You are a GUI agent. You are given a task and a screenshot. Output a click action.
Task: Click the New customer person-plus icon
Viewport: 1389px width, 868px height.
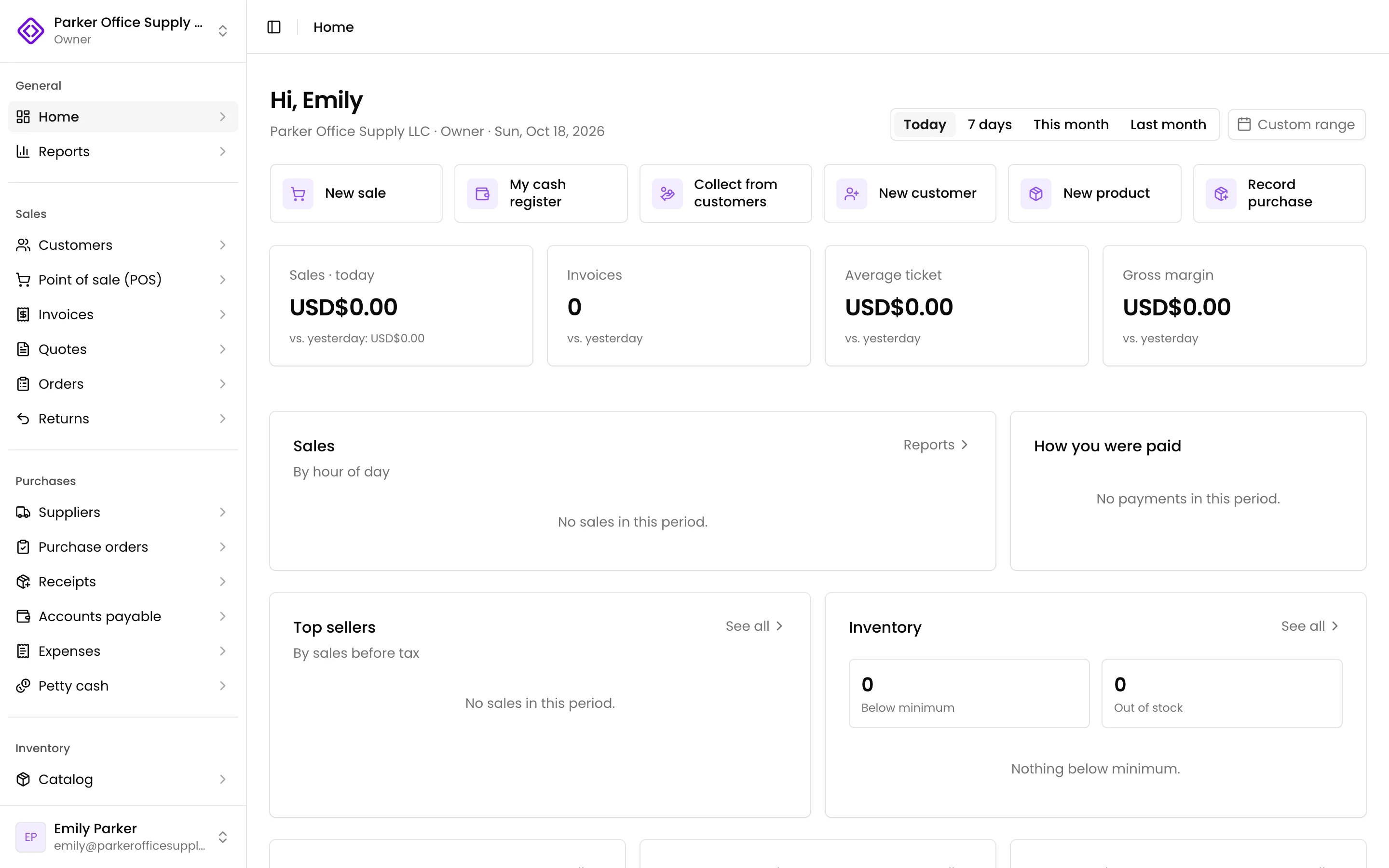851,193
